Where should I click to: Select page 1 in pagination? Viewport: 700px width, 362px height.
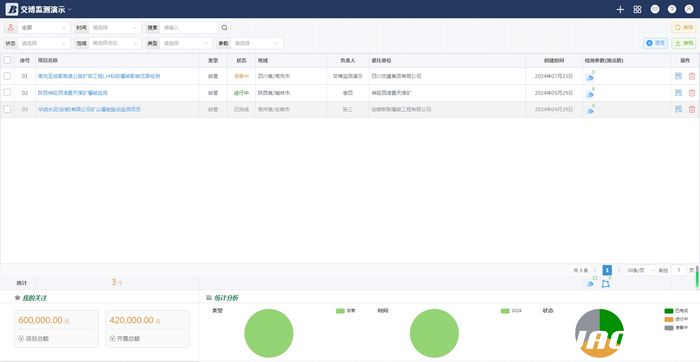coord(607,270)
